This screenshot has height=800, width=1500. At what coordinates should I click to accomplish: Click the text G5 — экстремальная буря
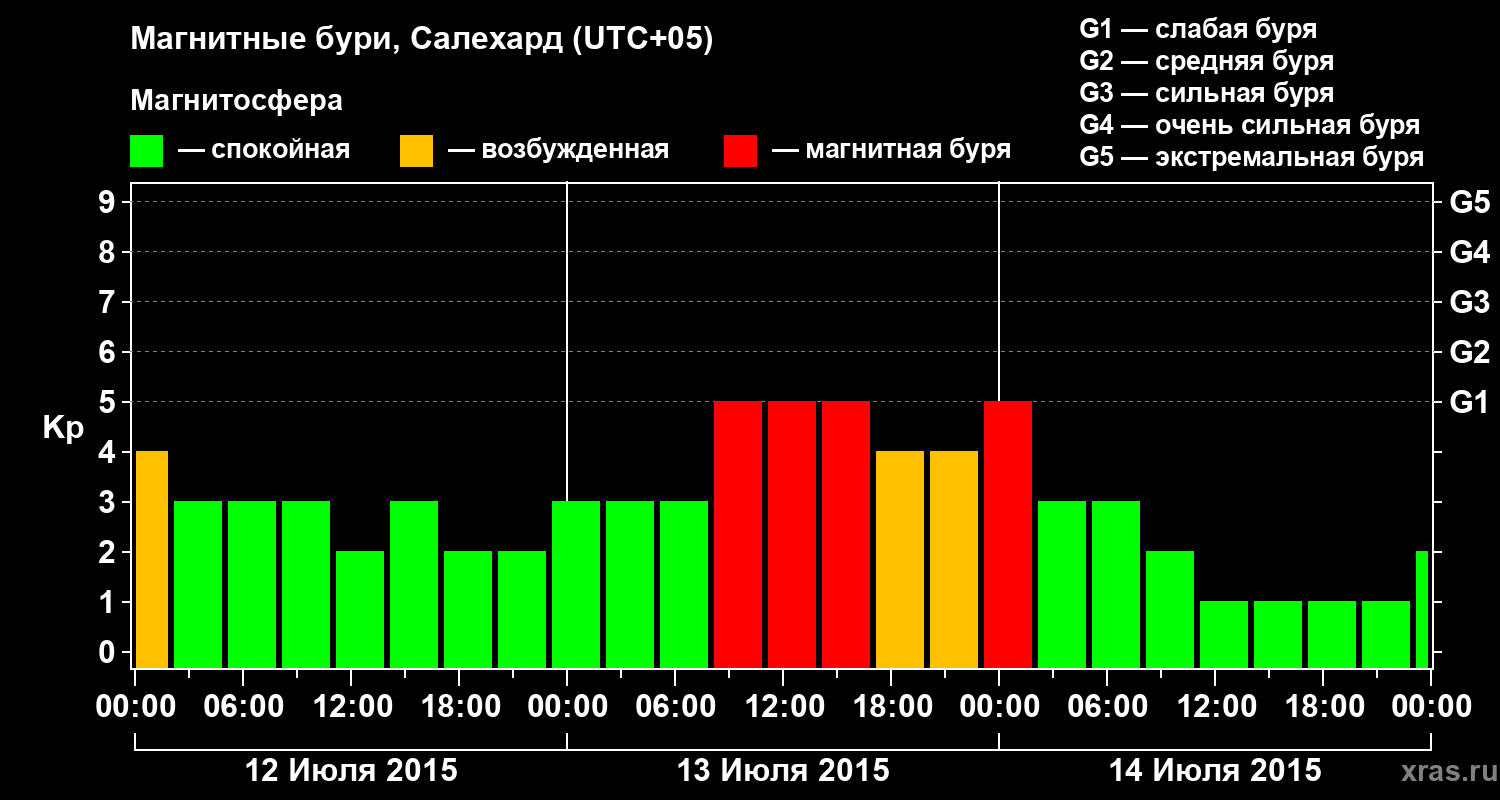(1251, 157)
